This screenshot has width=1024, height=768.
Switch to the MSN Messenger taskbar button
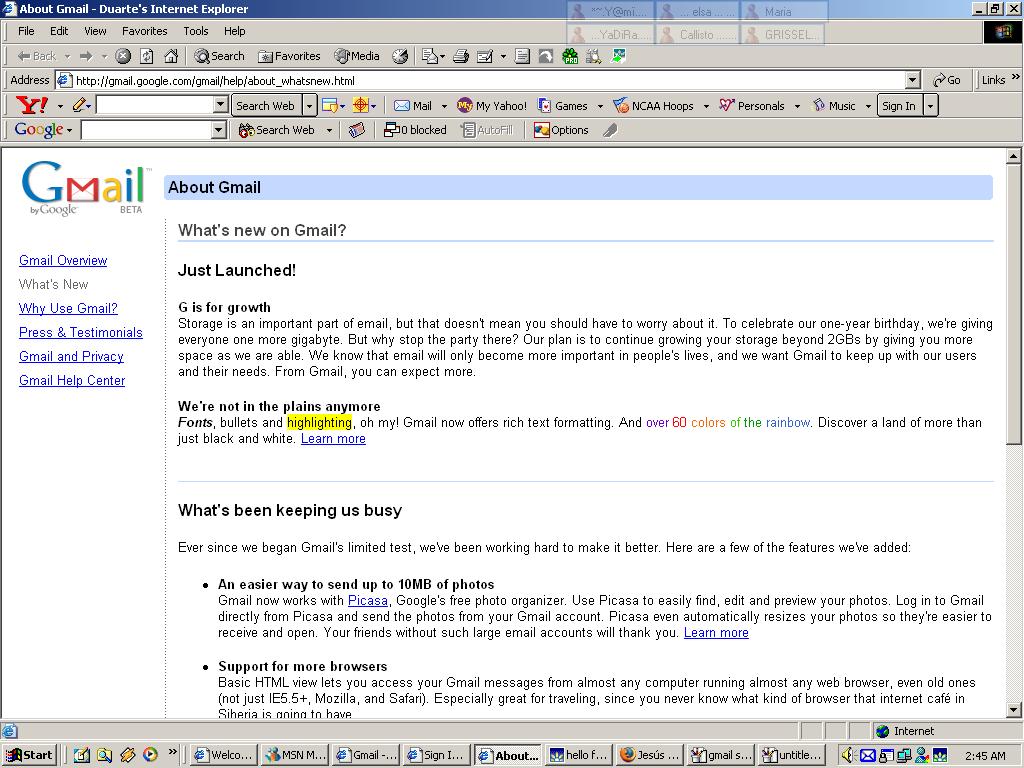295,755
